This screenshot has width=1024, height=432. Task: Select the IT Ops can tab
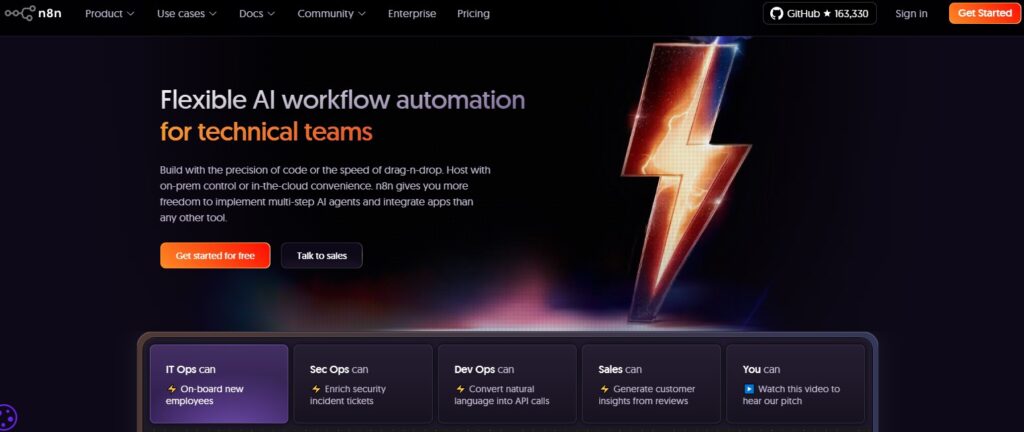219,384
